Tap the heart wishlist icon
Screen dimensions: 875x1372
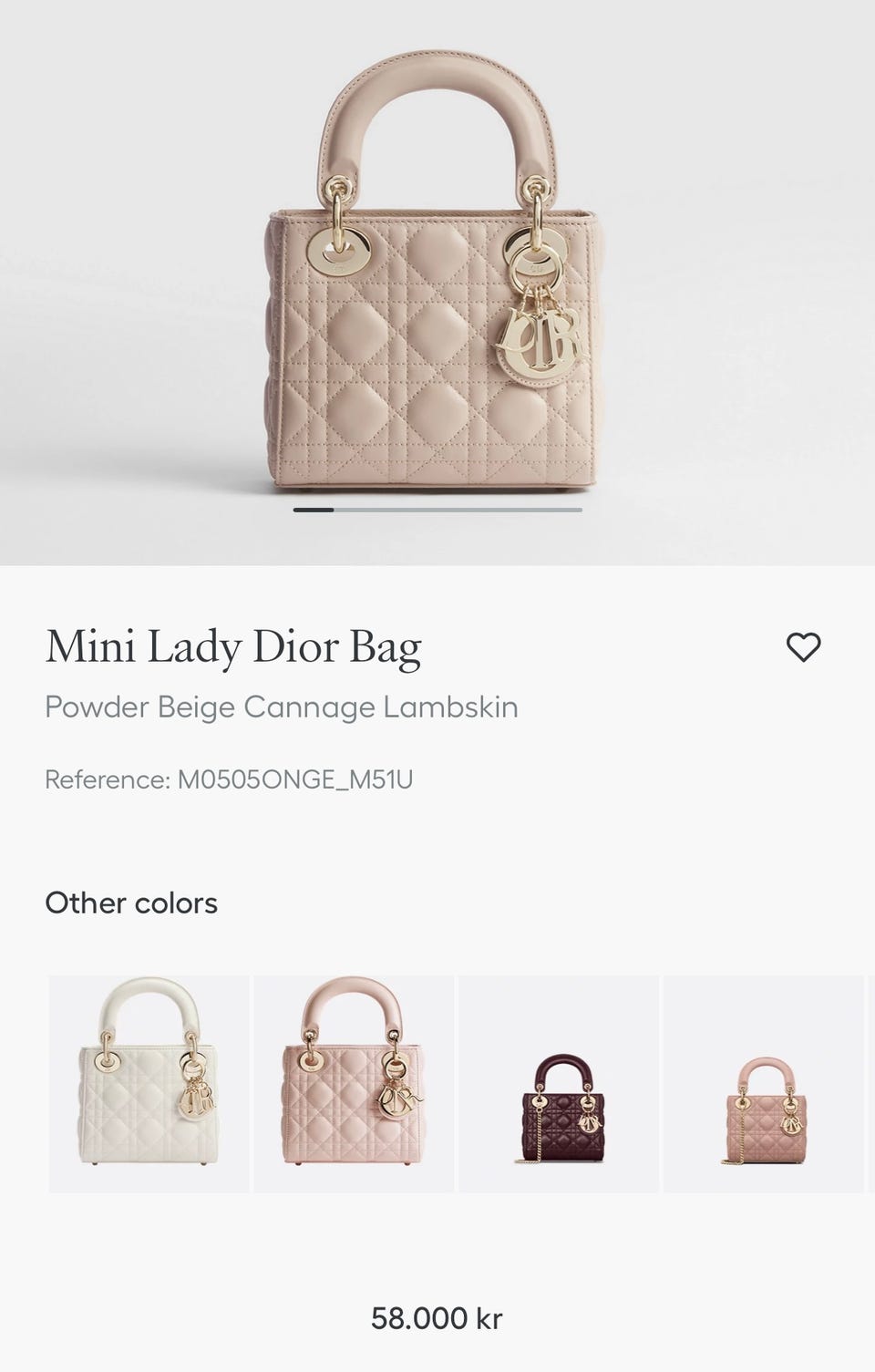click(803, 647)
